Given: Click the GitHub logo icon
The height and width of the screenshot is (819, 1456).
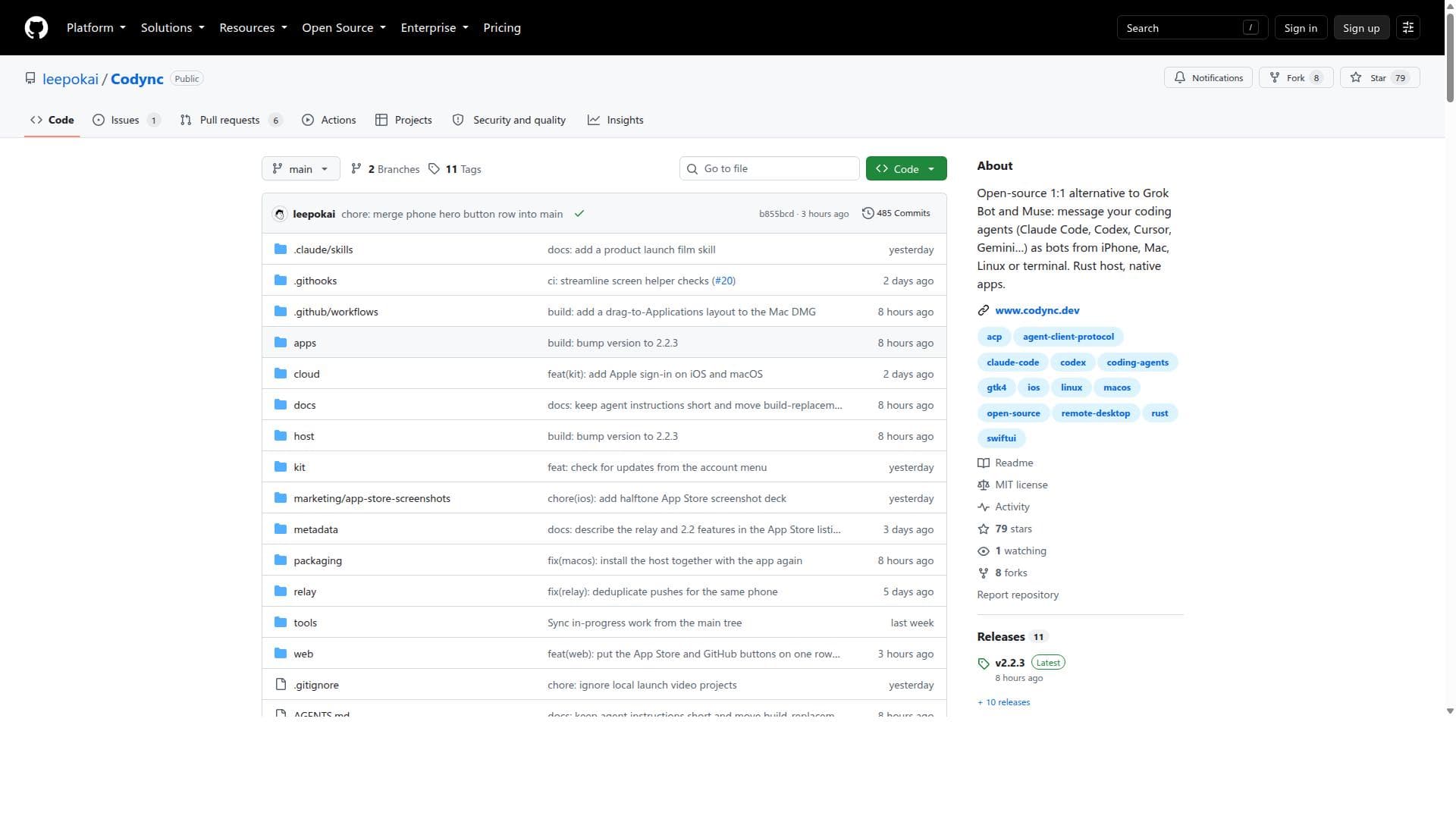Looking at the screenshot, I should 36,28.
